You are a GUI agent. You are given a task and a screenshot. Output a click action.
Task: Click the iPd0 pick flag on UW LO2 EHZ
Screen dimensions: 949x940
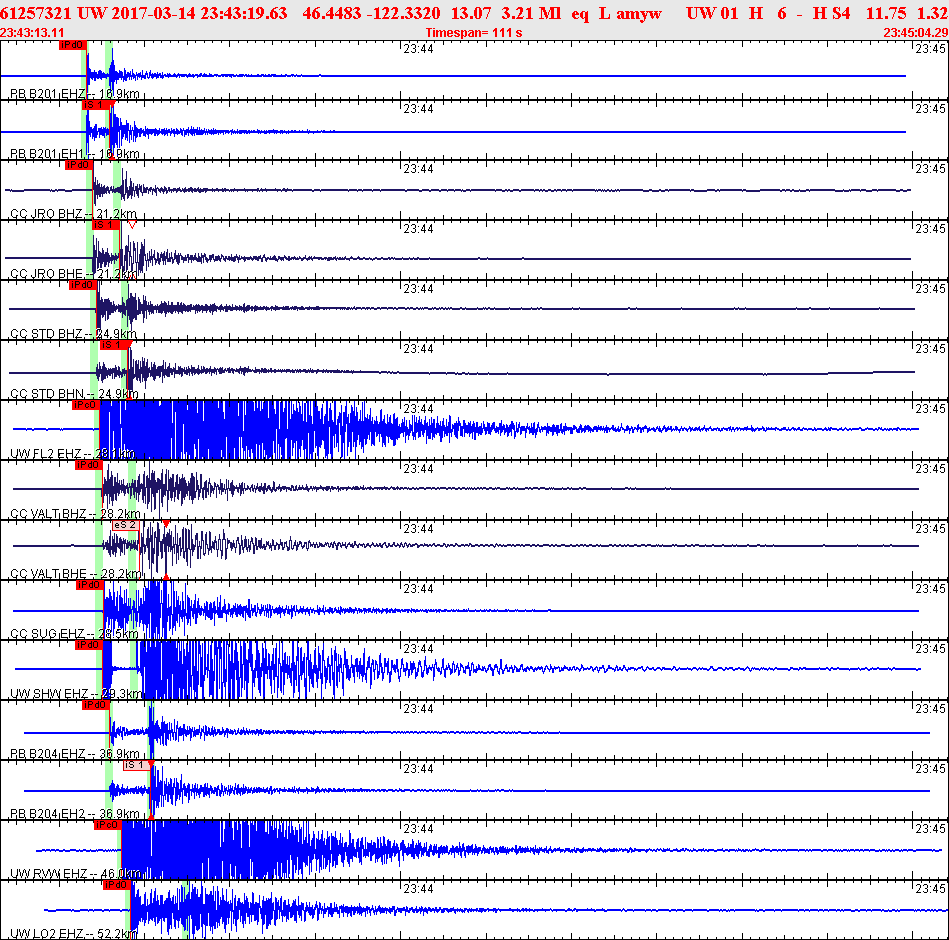click(x=117, y=885)
